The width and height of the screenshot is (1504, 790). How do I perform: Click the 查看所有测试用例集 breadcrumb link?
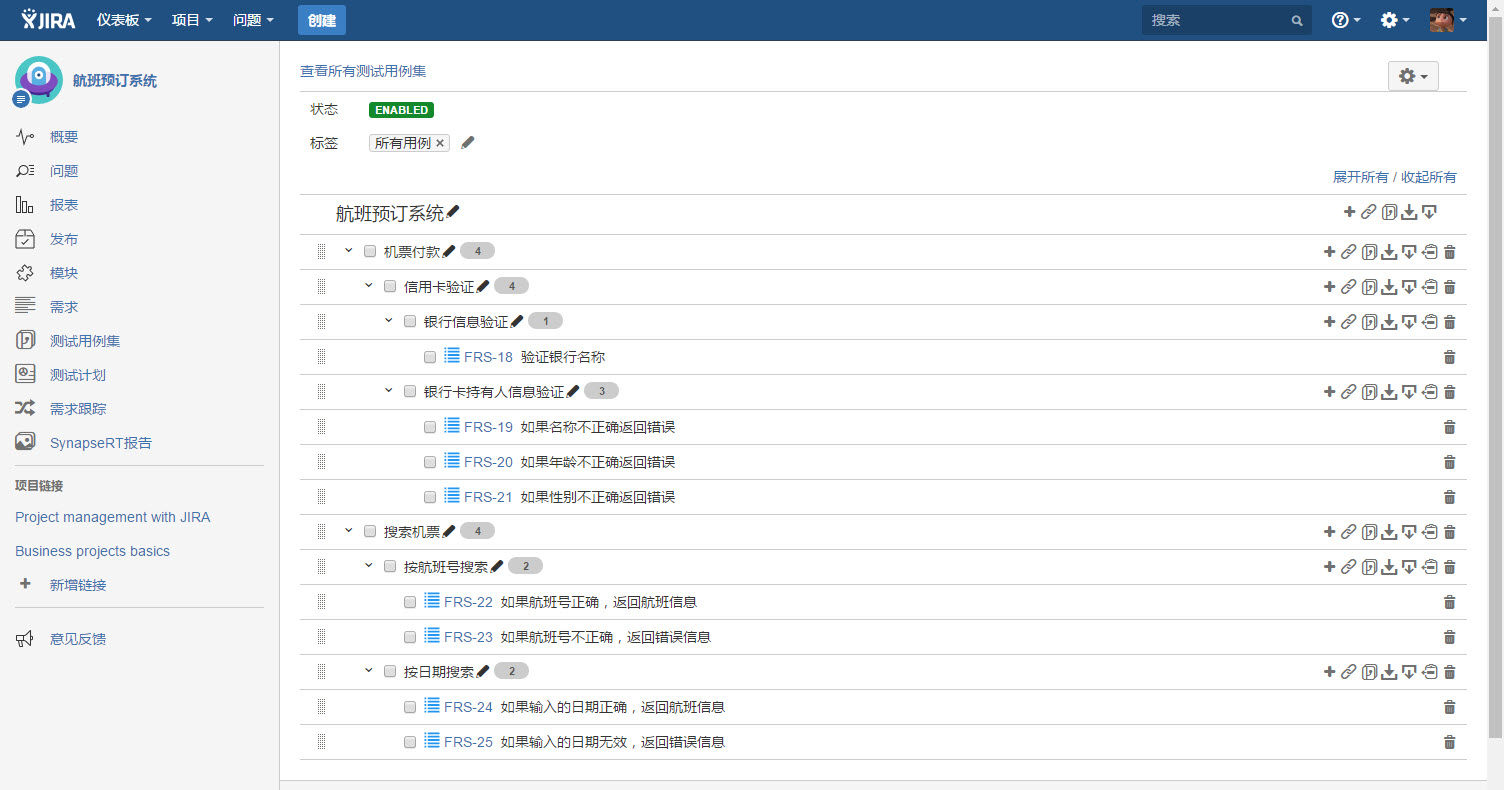pyautogui.click(x=364, y=72)
